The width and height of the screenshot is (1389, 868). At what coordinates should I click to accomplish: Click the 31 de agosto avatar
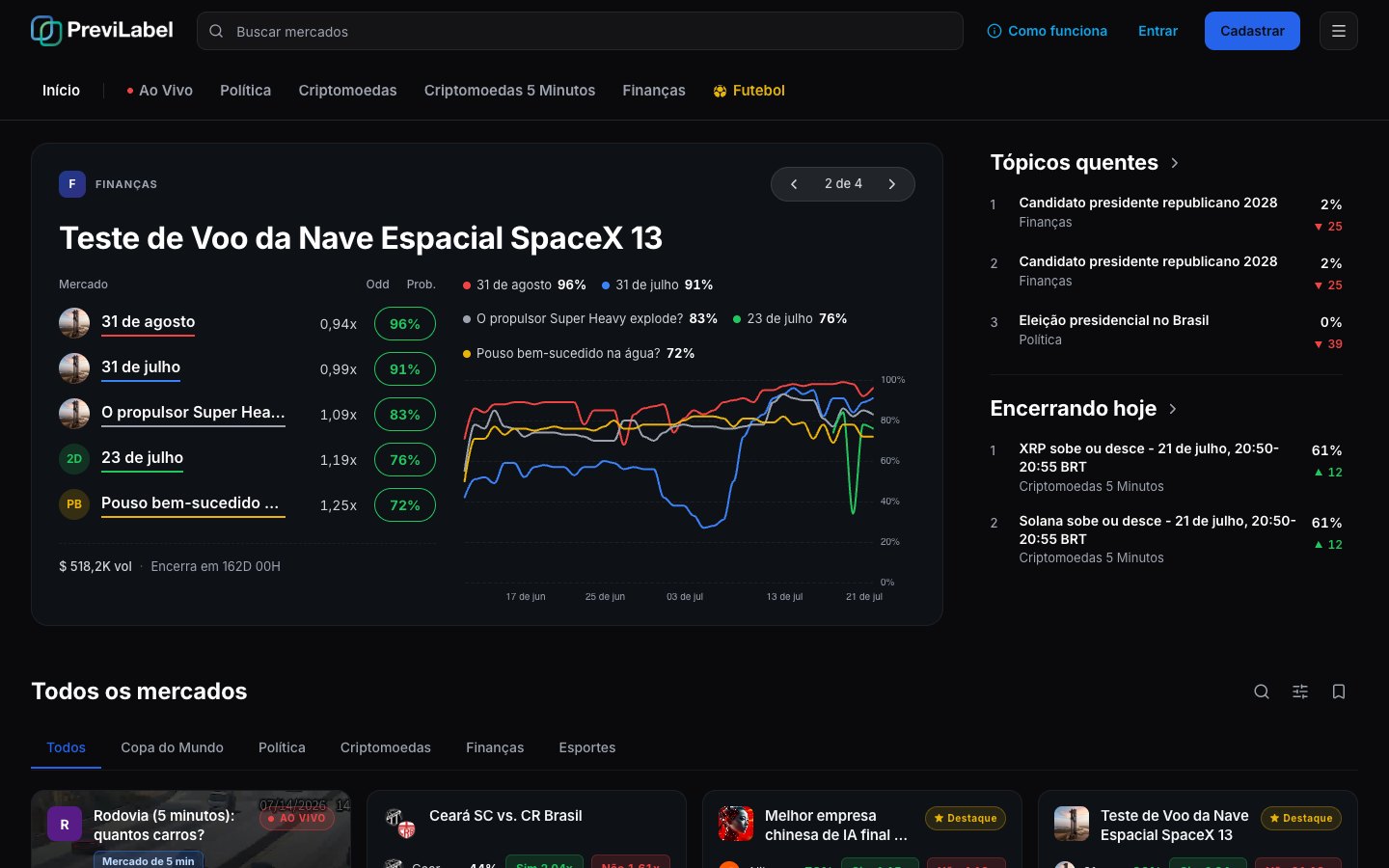74,323
